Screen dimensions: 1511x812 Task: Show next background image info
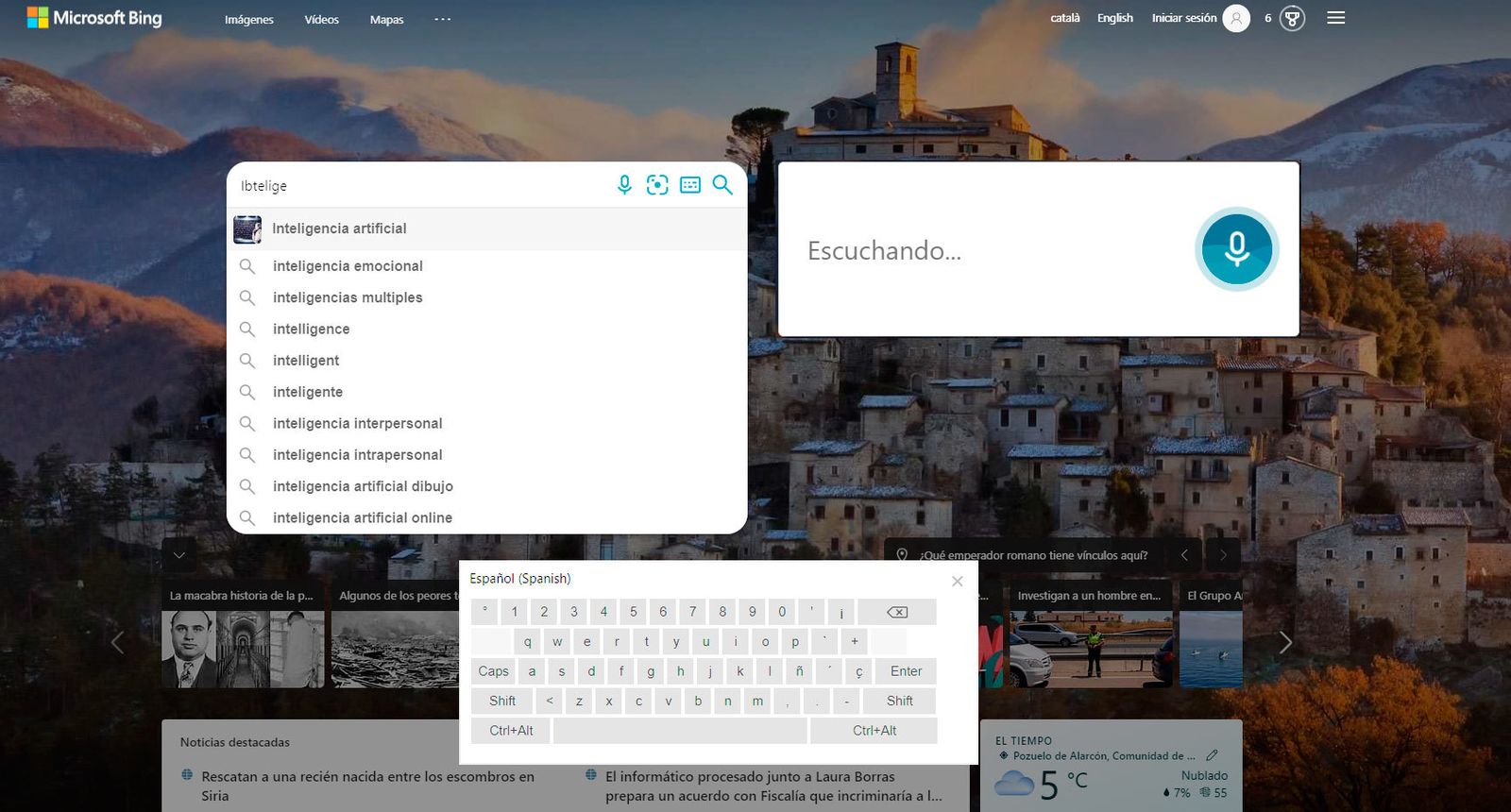[x=1223, y=555]
